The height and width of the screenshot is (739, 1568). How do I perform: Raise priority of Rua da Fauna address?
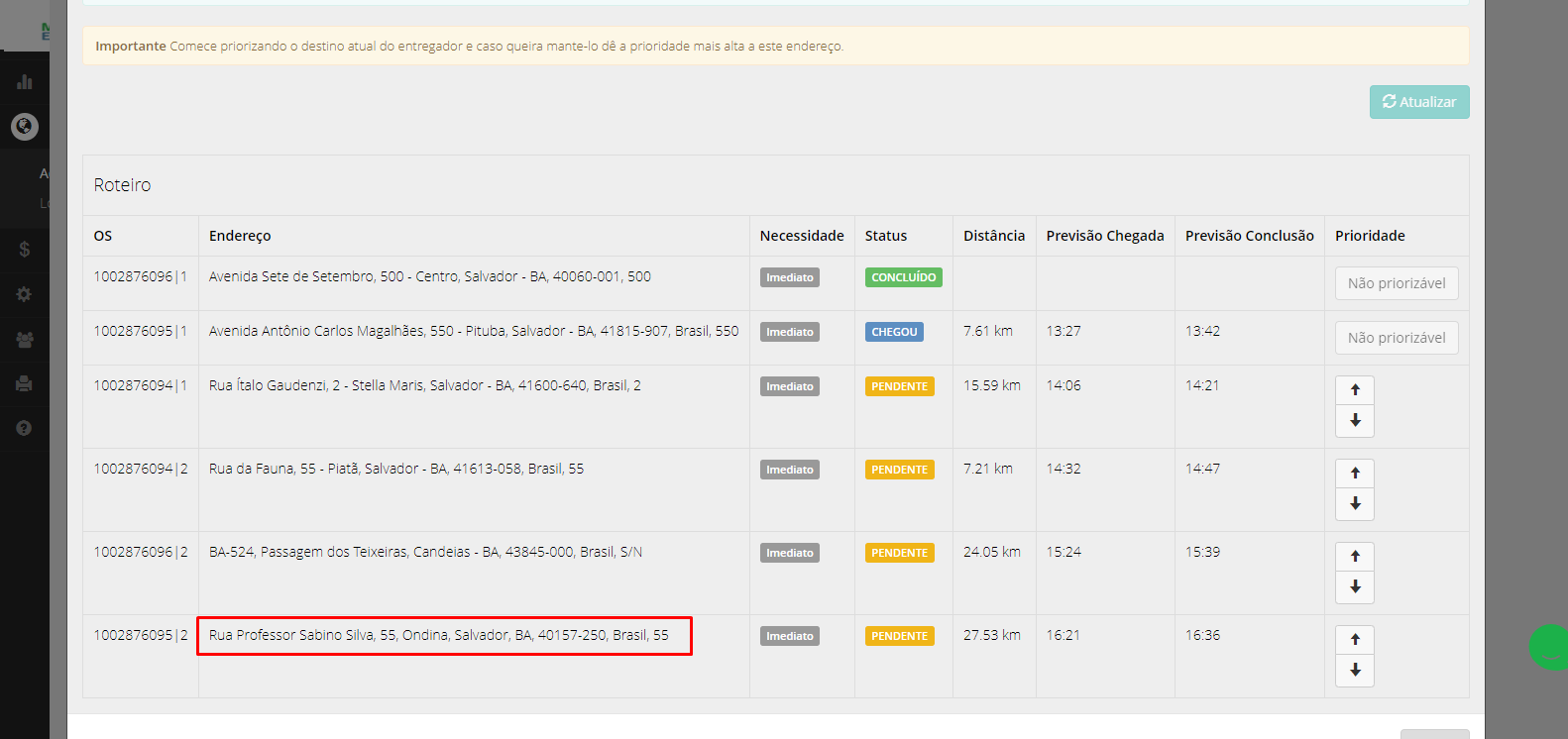[1355, 474]
